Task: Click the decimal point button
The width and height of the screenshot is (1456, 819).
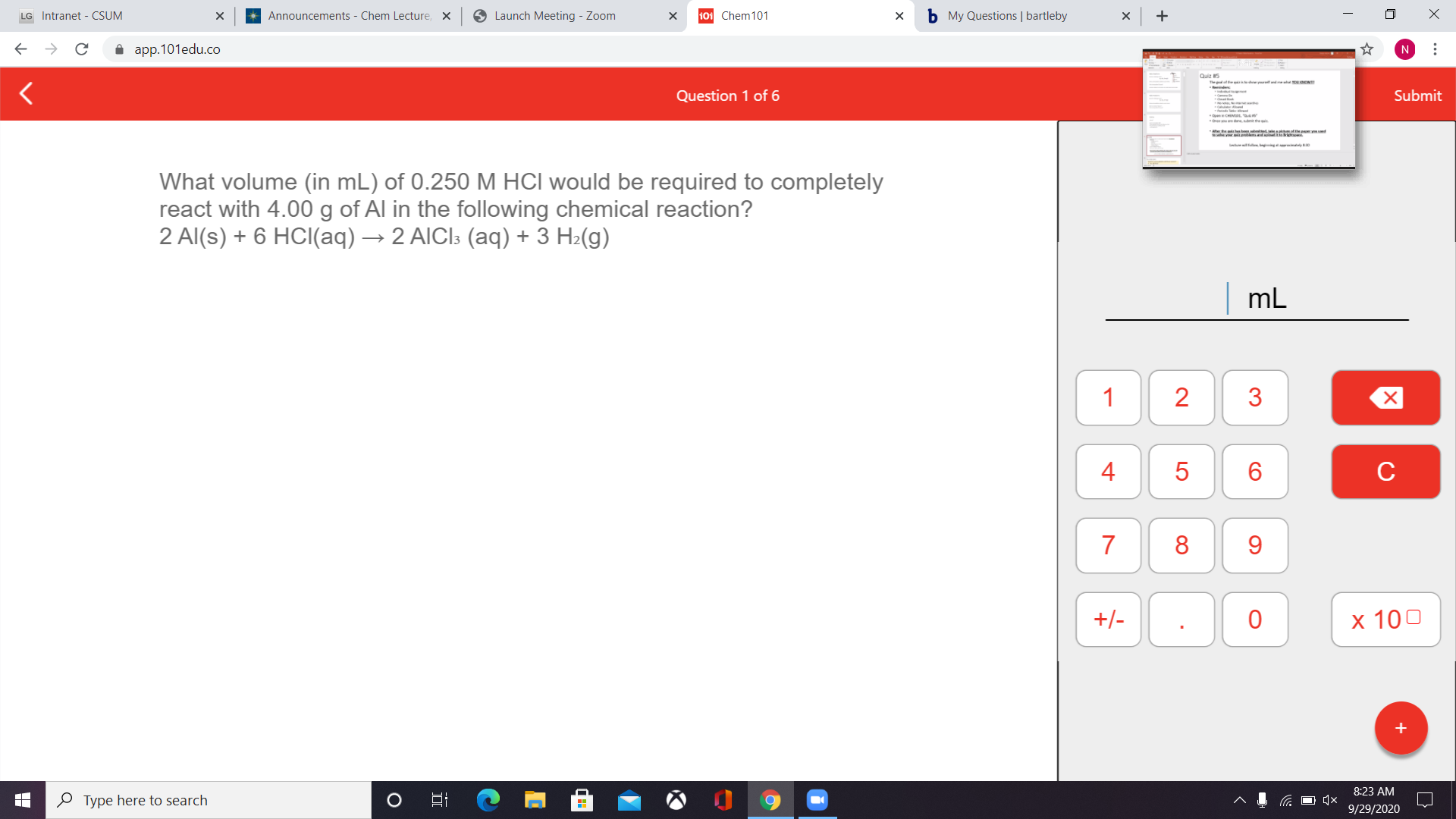Action: (x=1180, y=618)
